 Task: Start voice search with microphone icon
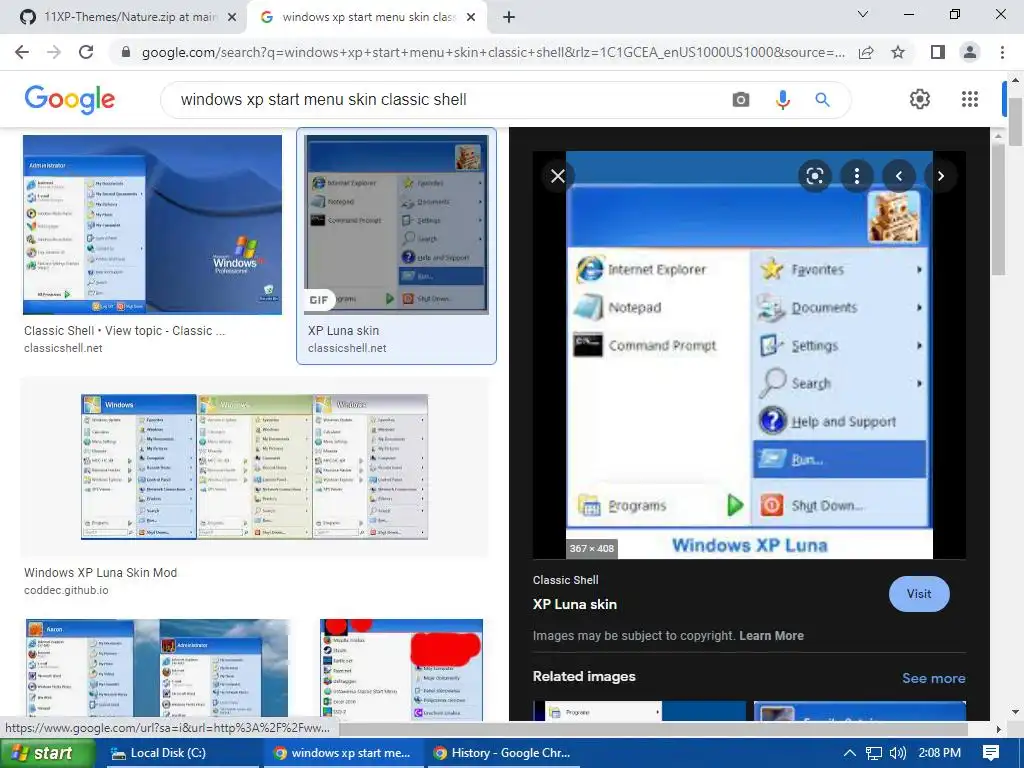782,99
